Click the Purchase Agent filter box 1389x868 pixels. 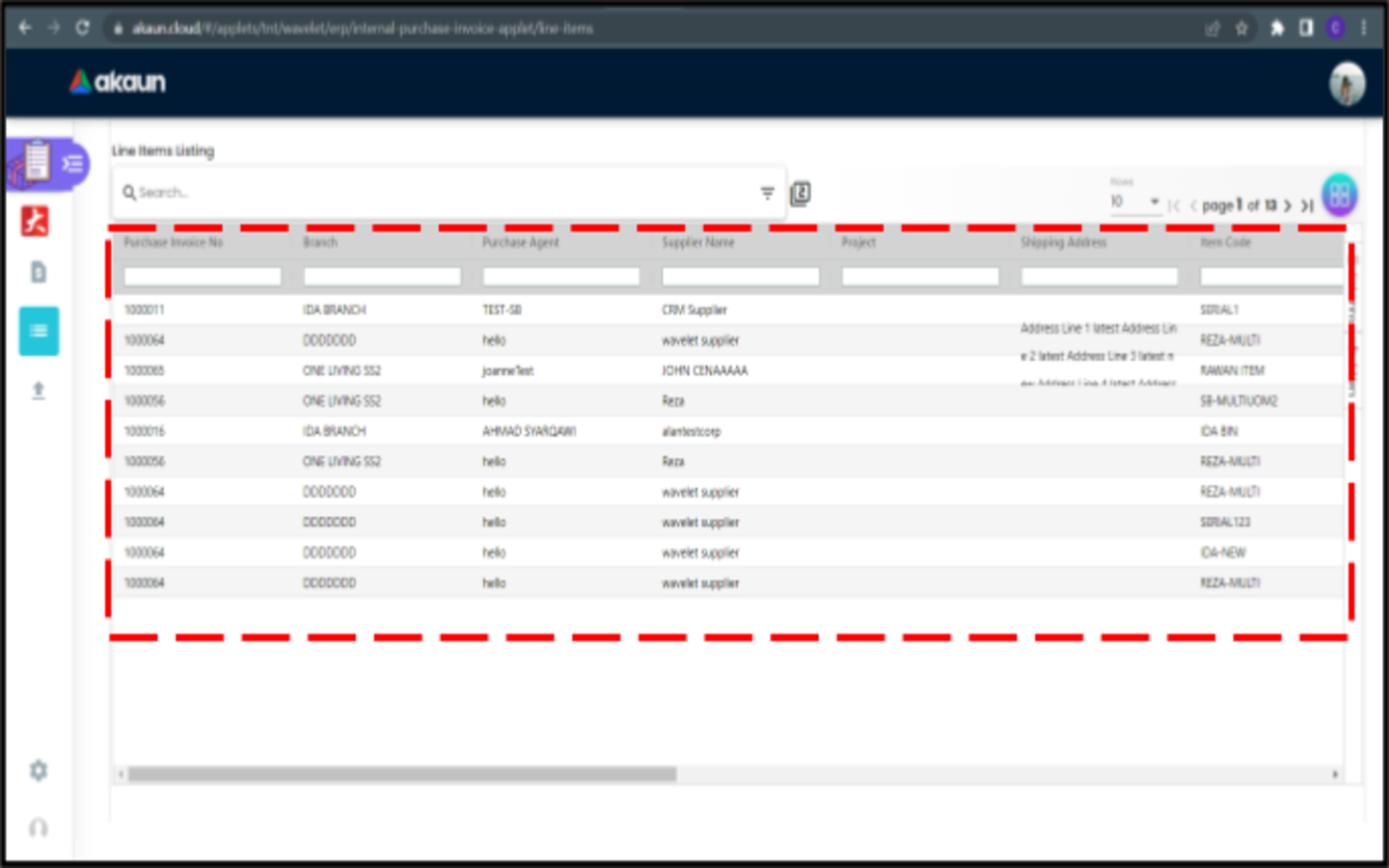[561, 277]
